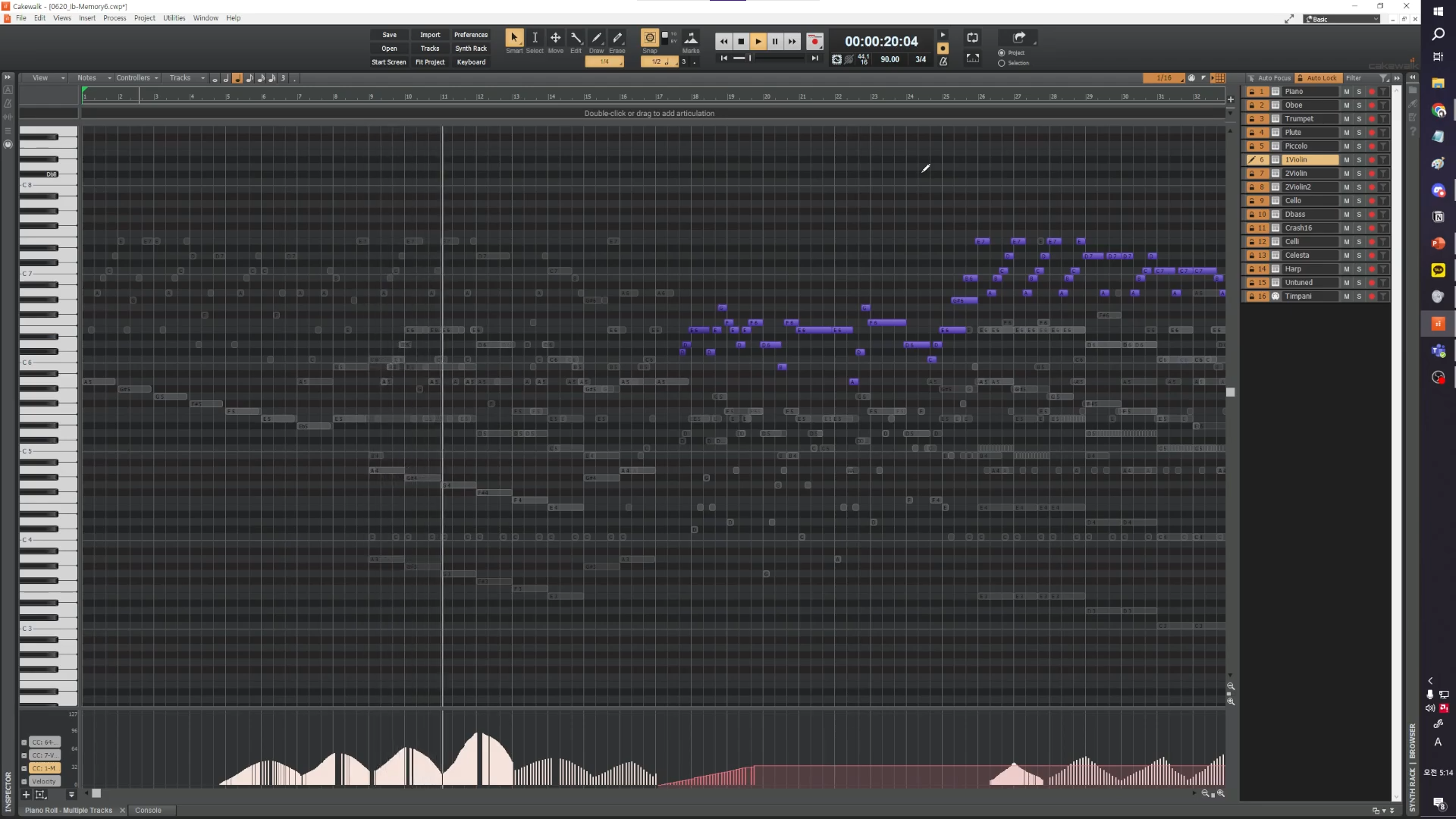This screenshot has width=1456, height=819.
Task: Click the Synth Rack button
Action: pyautogui.click(x=471, y=49)
